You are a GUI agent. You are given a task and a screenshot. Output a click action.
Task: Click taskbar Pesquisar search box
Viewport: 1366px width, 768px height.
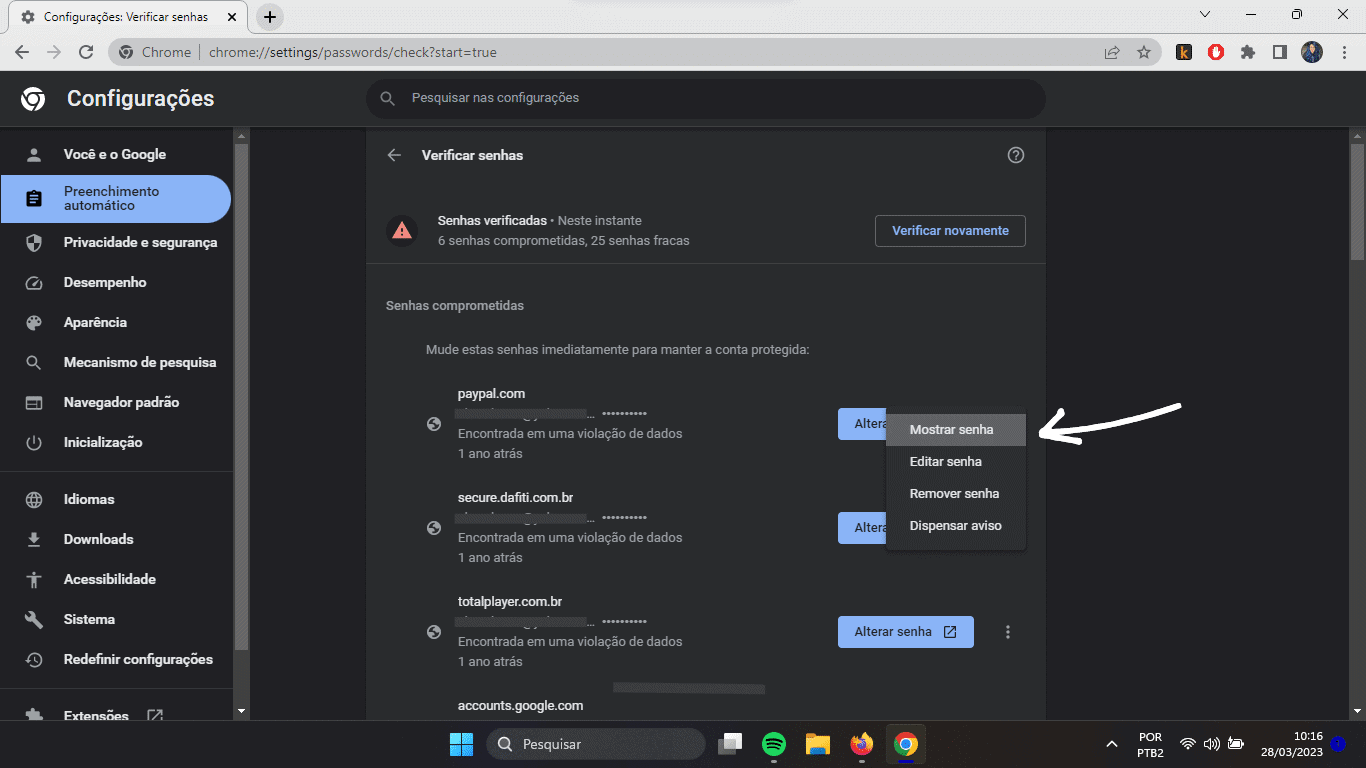(x=596, y=744)
